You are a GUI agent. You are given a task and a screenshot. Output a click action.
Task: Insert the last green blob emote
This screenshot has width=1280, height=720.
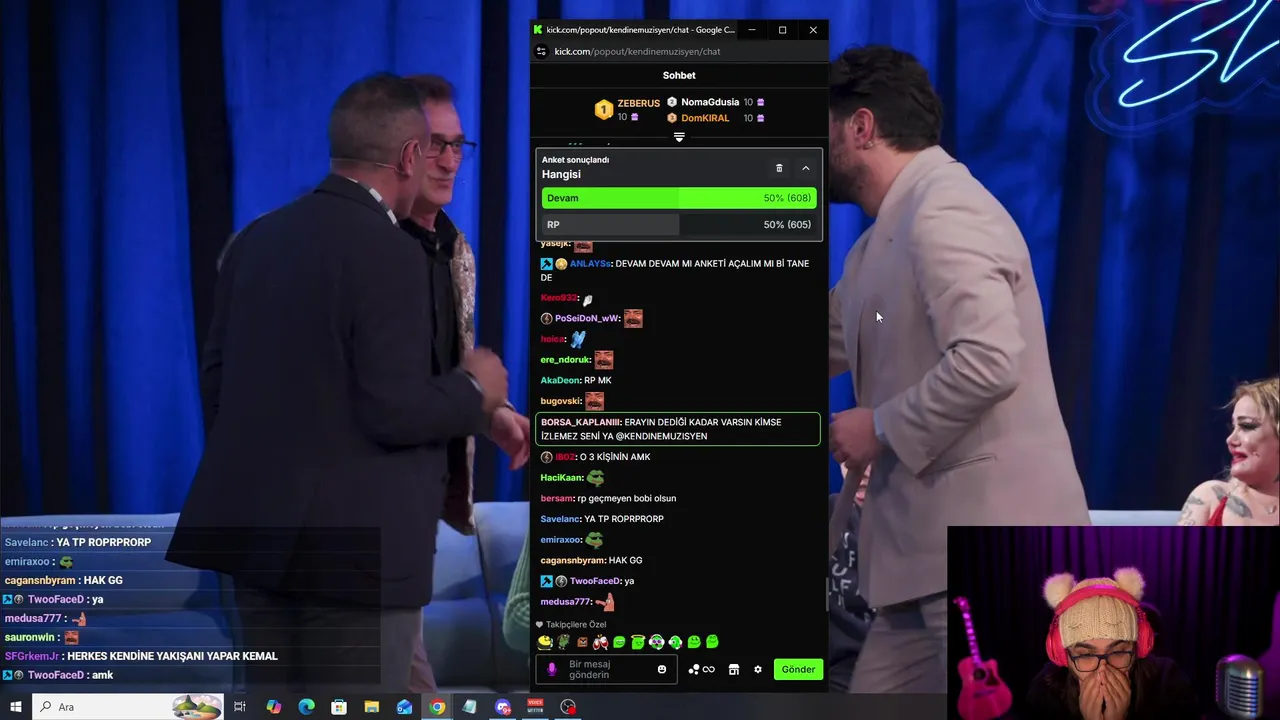coord(712,642)
